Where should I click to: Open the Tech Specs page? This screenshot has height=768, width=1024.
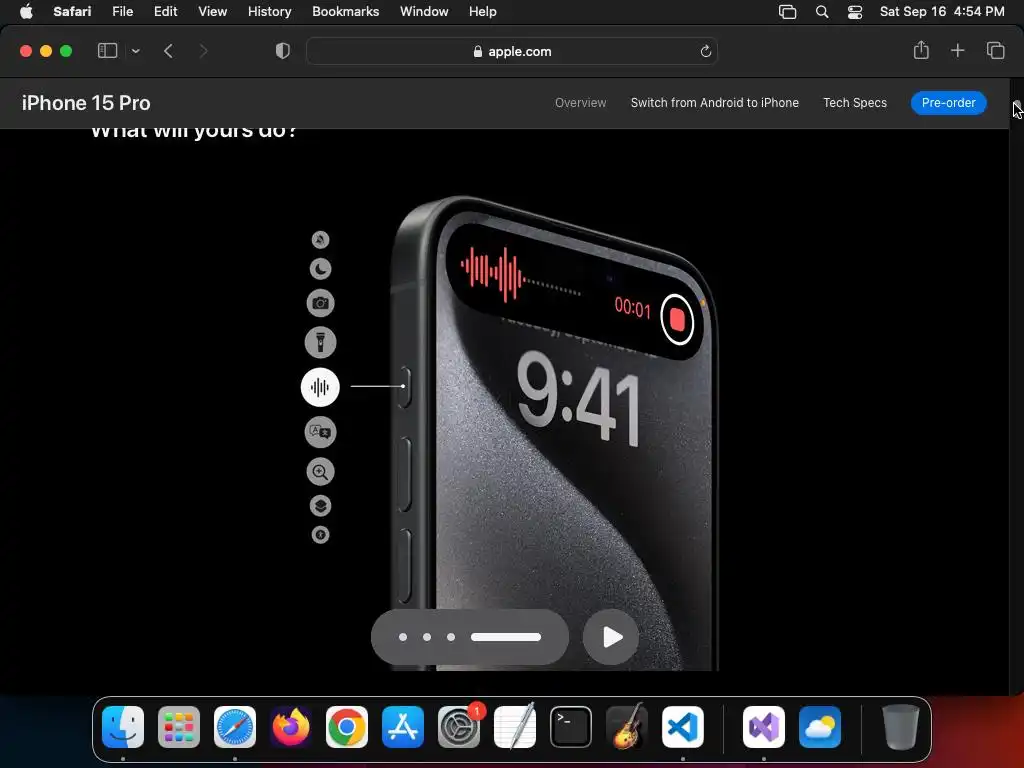click(855, 103)
